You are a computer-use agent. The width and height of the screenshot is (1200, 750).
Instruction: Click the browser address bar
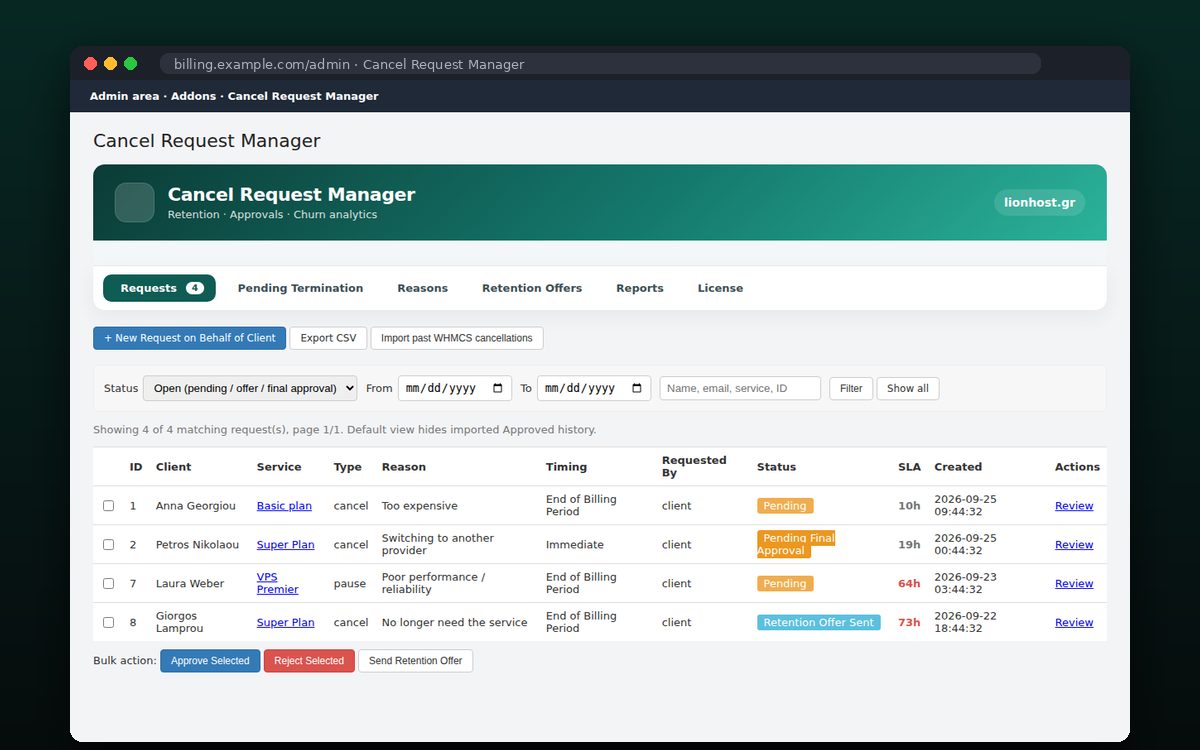click(x=600, y=64)
